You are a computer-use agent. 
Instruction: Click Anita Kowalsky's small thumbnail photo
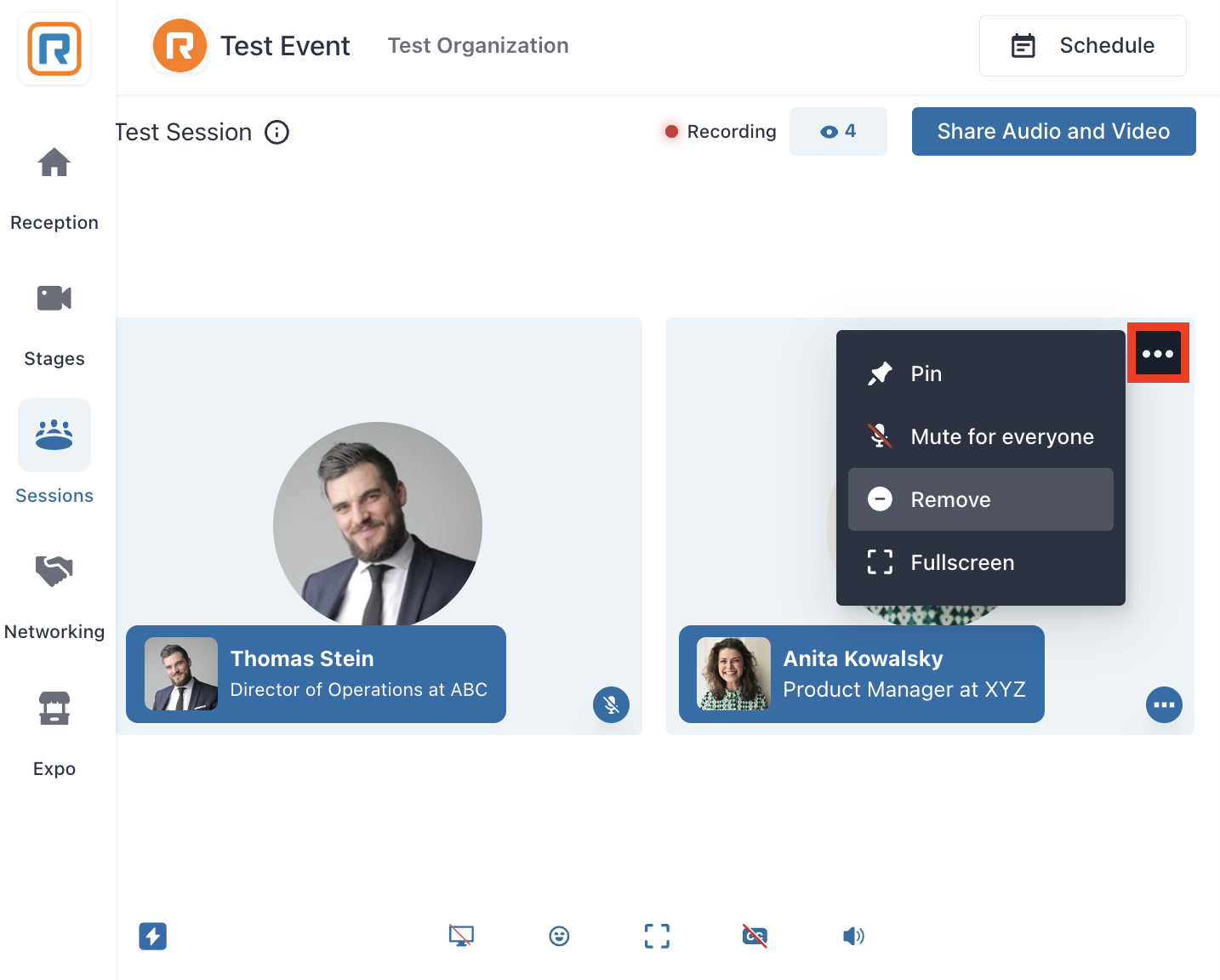733,674
